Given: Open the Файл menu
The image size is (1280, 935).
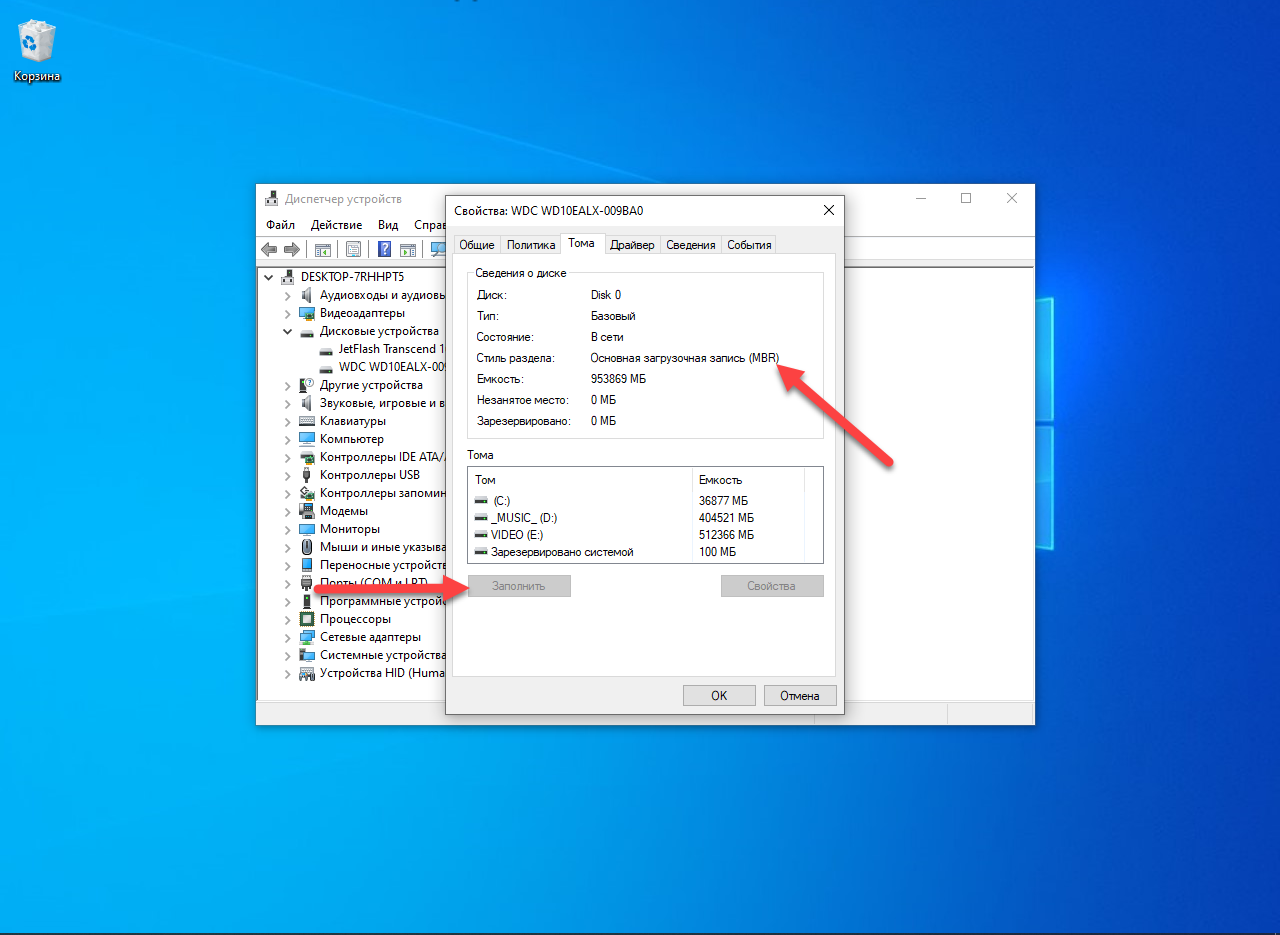Looking at the screenshot, I should [280, 225].
